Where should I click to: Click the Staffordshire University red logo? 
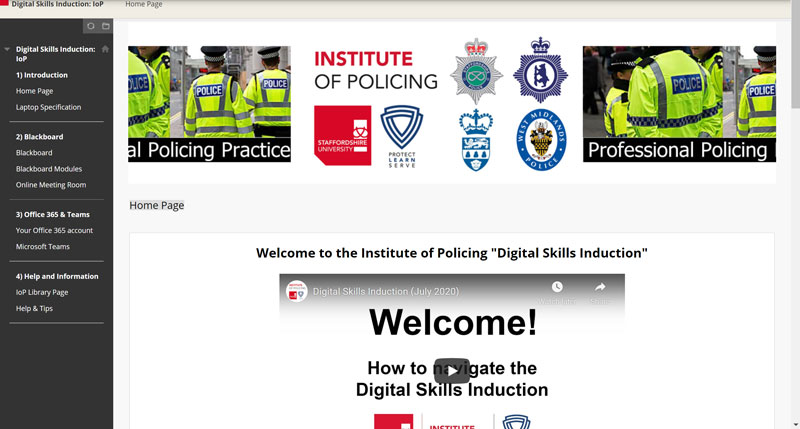click(x=342, y=135)
